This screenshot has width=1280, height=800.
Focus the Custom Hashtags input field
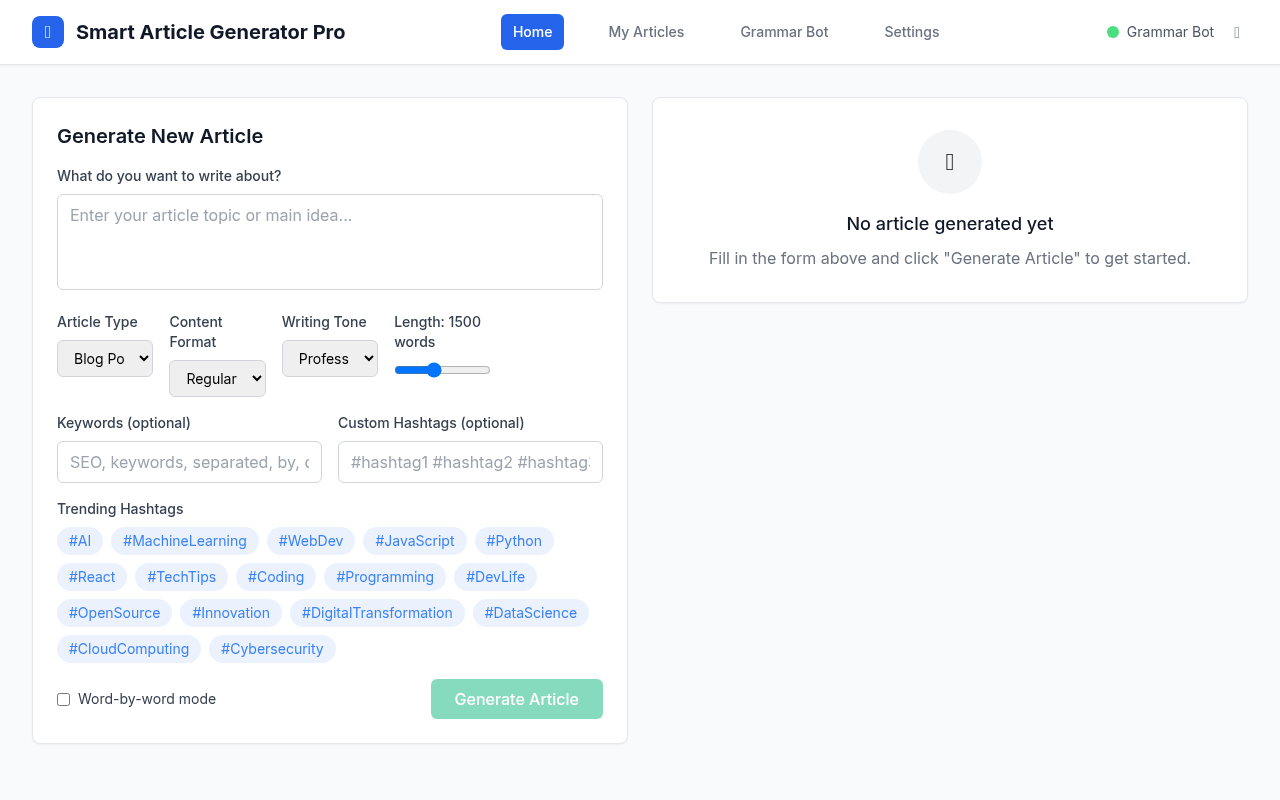470,462
